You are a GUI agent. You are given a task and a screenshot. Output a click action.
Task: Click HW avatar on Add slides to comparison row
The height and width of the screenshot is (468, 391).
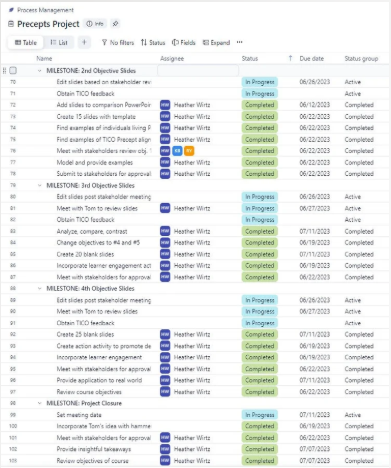[x=165, y=105]
